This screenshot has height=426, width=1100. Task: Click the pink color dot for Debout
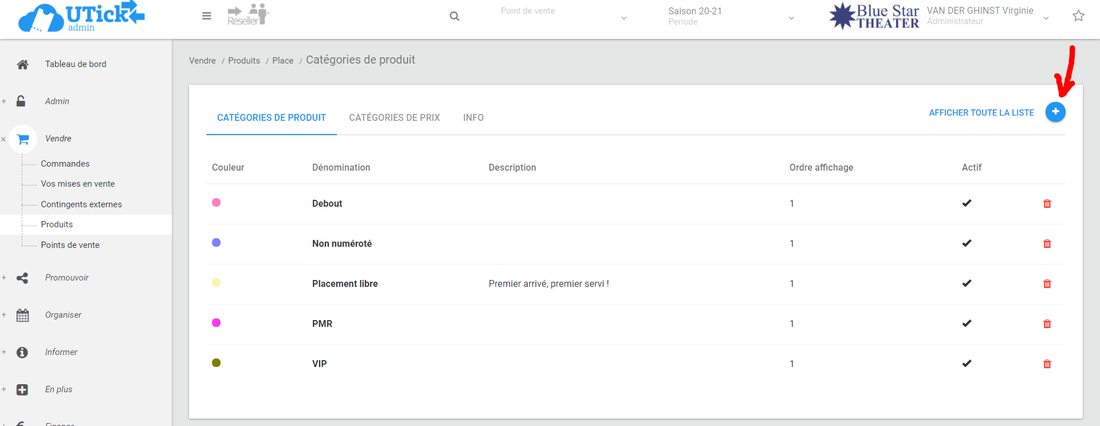pyautogui.click(x=216, y=203)
